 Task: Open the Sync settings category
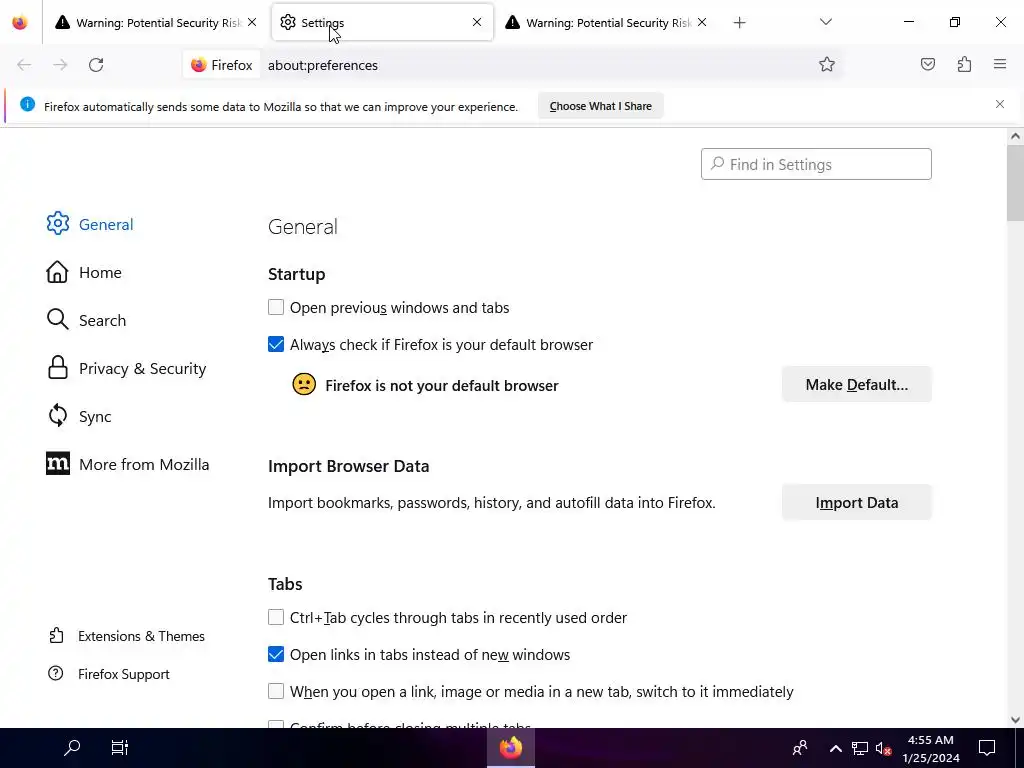point(78,416)
